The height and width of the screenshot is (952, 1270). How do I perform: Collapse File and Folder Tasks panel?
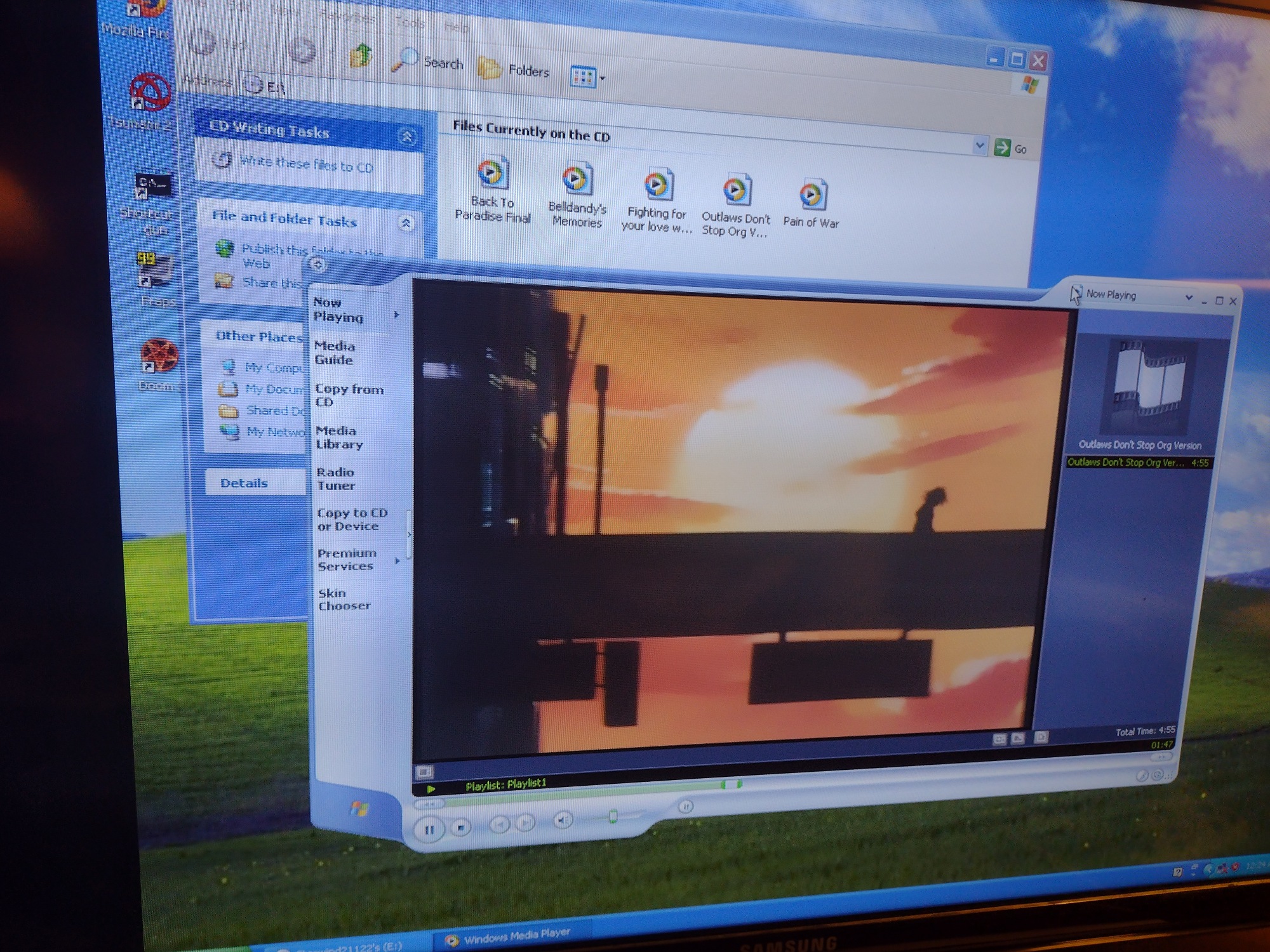pyautogui.click(x=406, y=223)
